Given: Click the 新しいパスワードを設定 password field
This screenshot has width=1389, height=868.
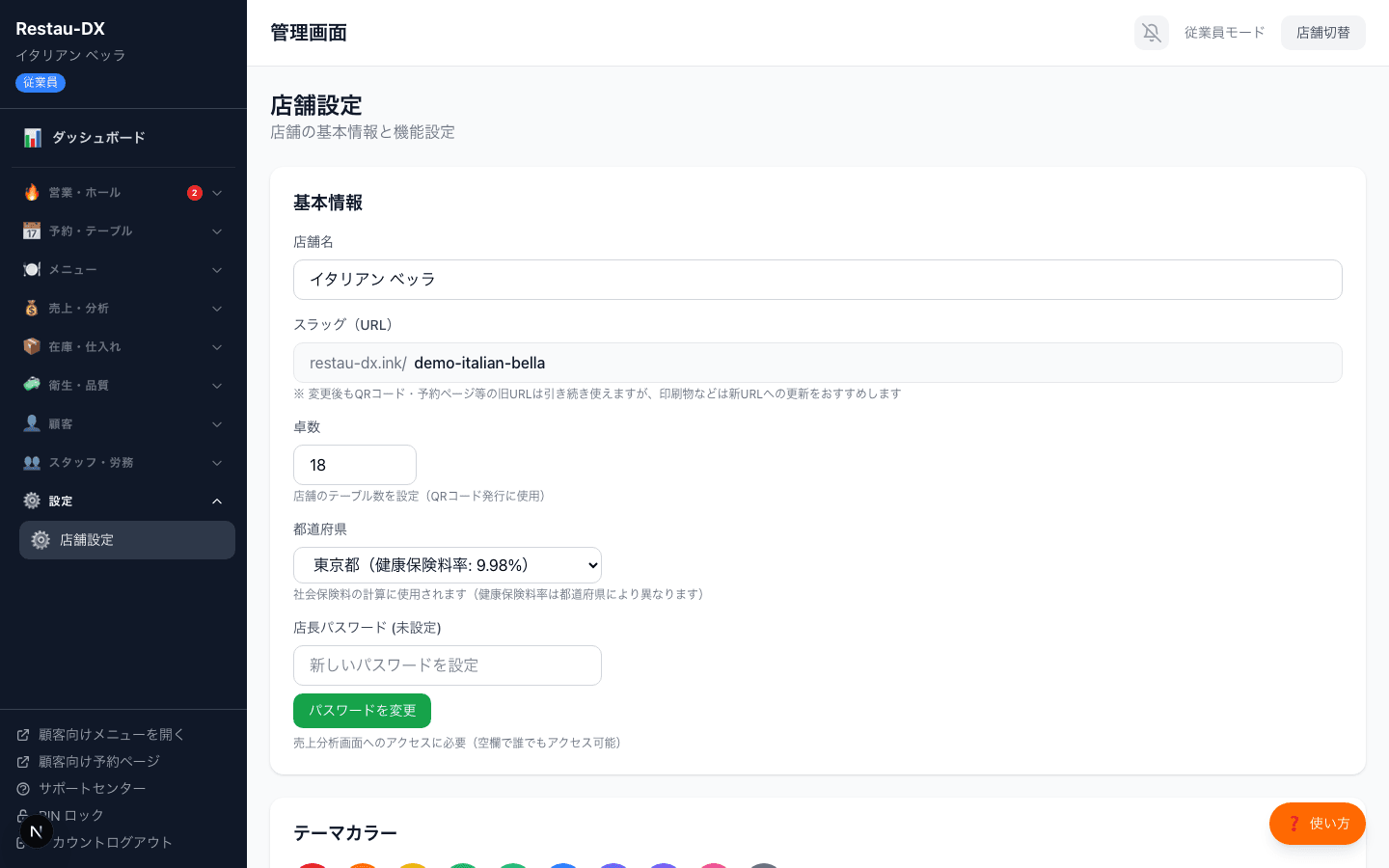Looking at the screenshot, I should (448, 665).
